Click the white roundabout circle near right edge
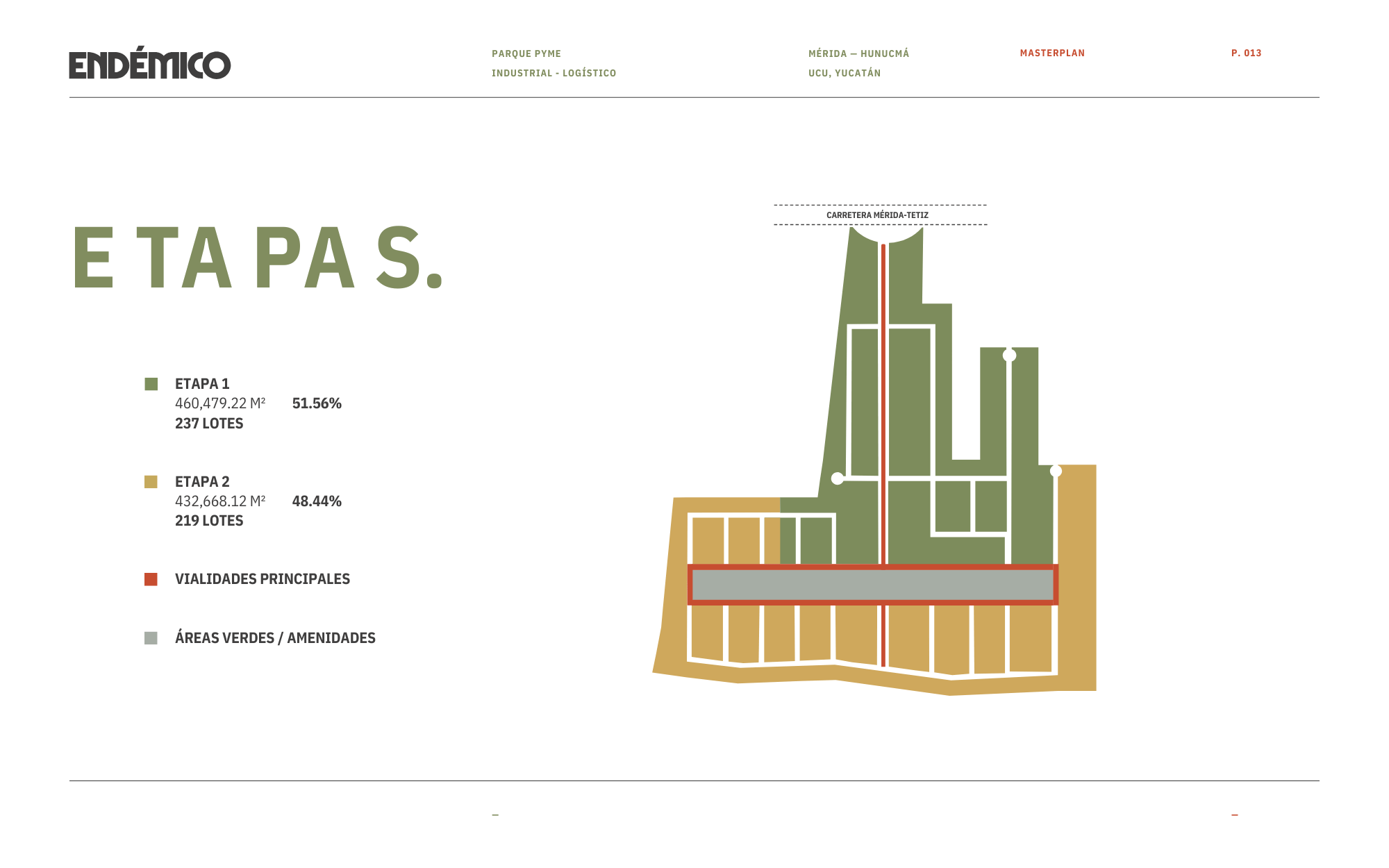Image resolution: width=1389 pixels, height=868 pixels. coord(1056,471)
